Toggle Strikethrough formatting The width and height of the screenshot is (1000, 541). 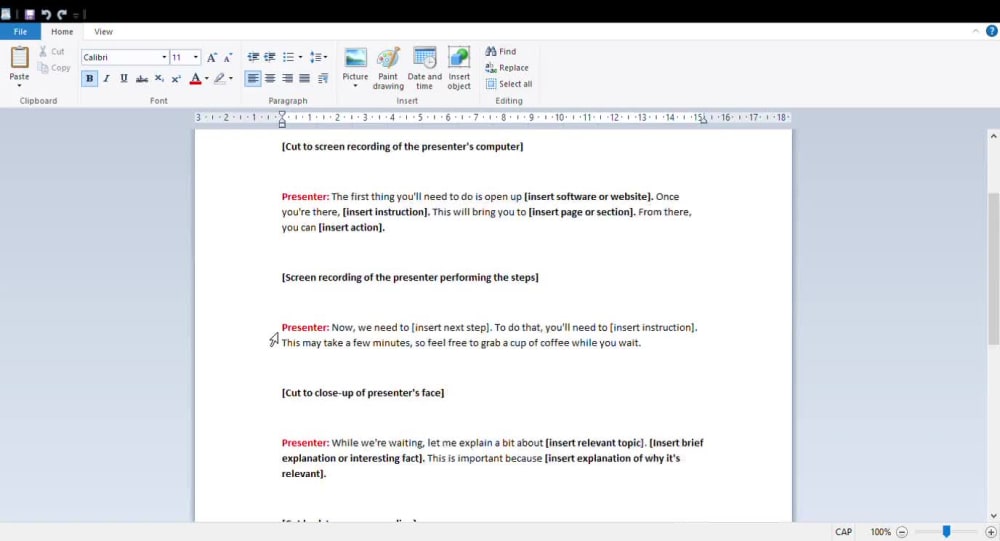point(142,78)
